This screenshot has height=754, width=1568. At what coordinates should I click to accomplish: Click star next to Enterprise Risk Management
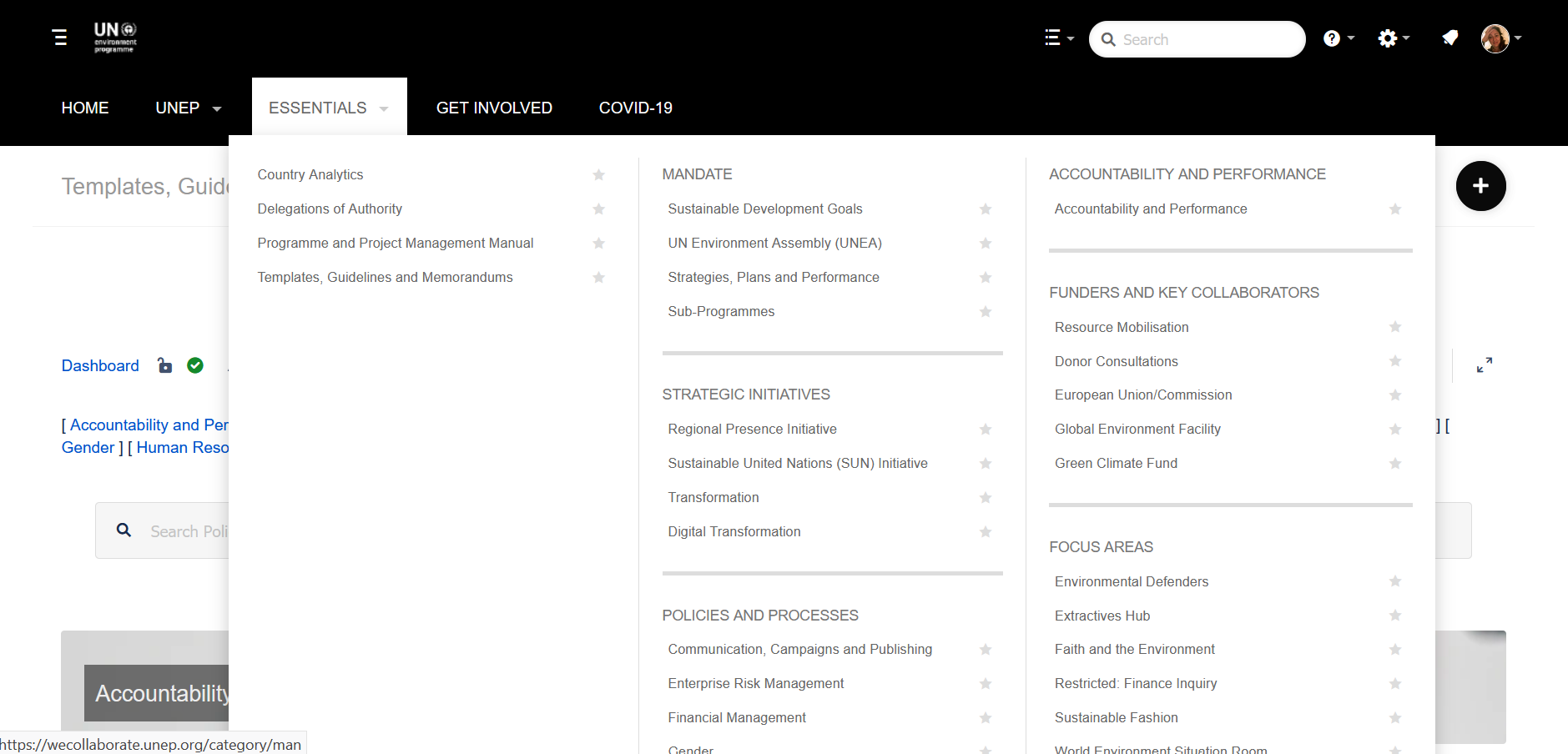point(986,684)
